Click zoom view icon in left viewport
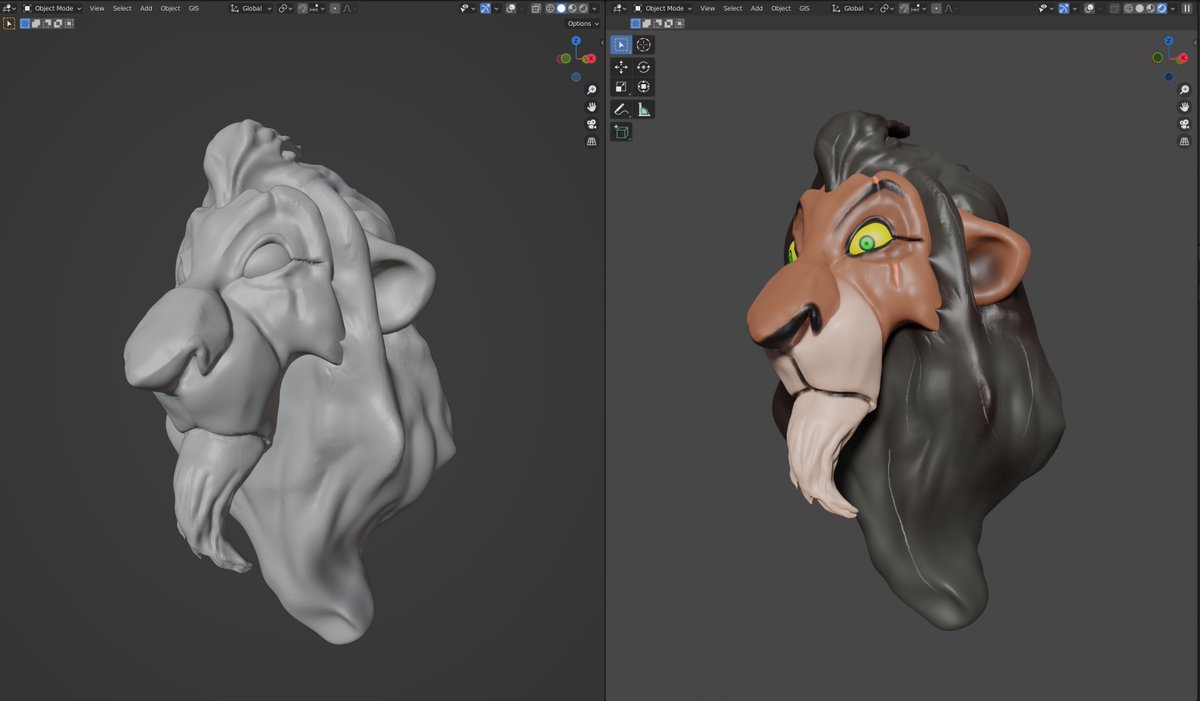 (x=592, y=90)
